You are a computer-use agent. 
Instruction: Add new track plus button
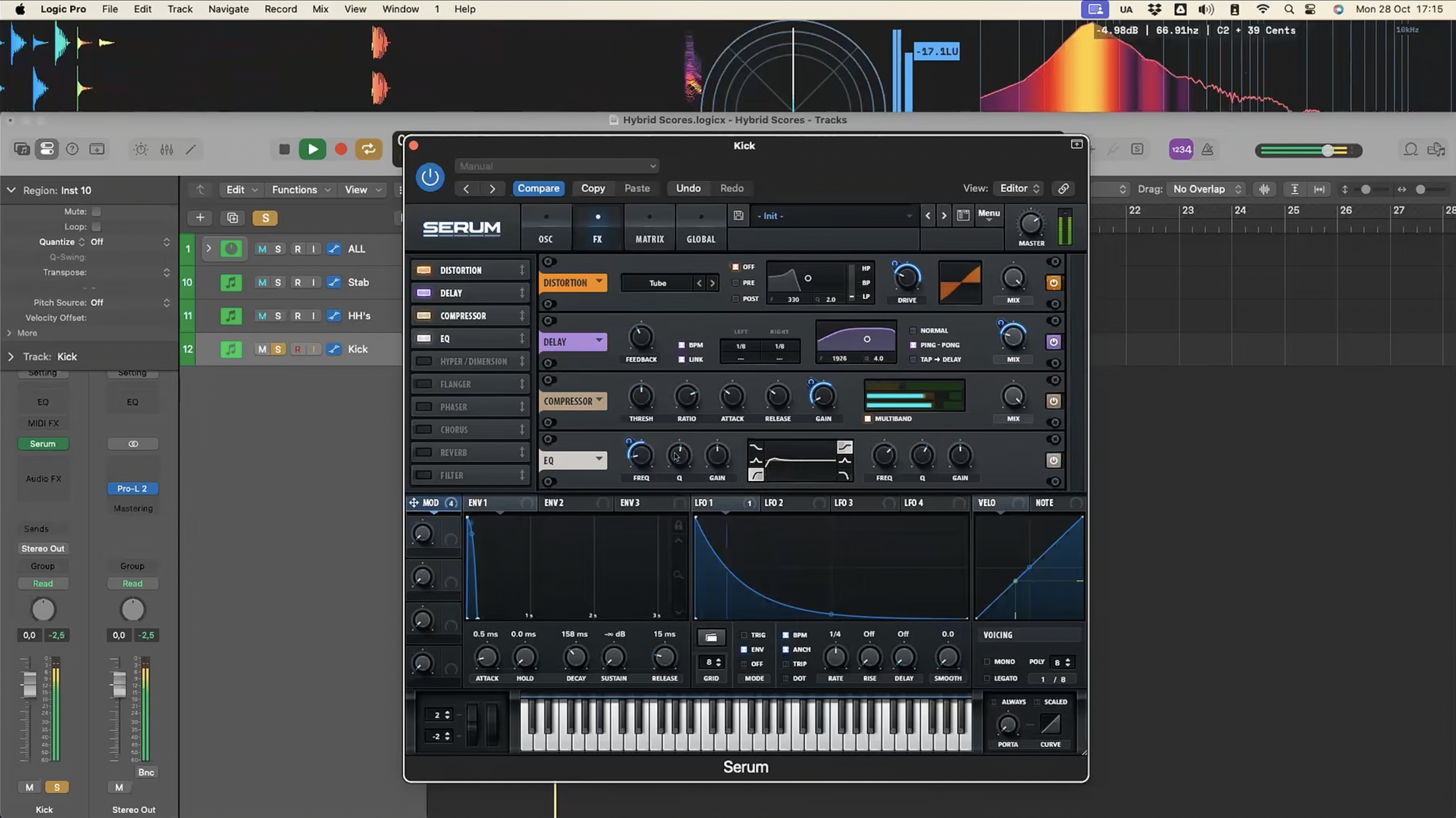(200, 218)
